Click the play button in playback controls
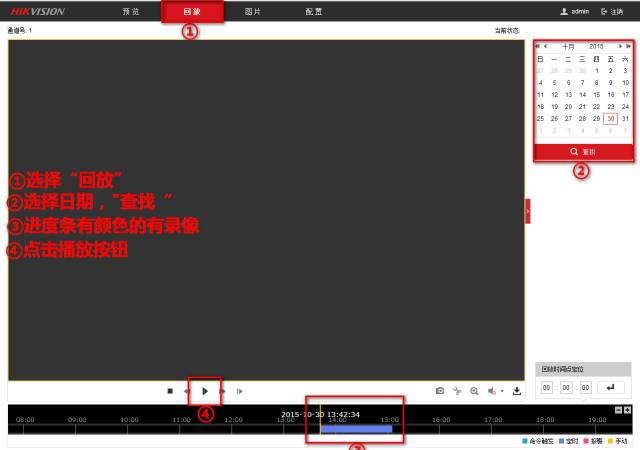The width and height of the screenshot is (640, 450). [205, 391]
